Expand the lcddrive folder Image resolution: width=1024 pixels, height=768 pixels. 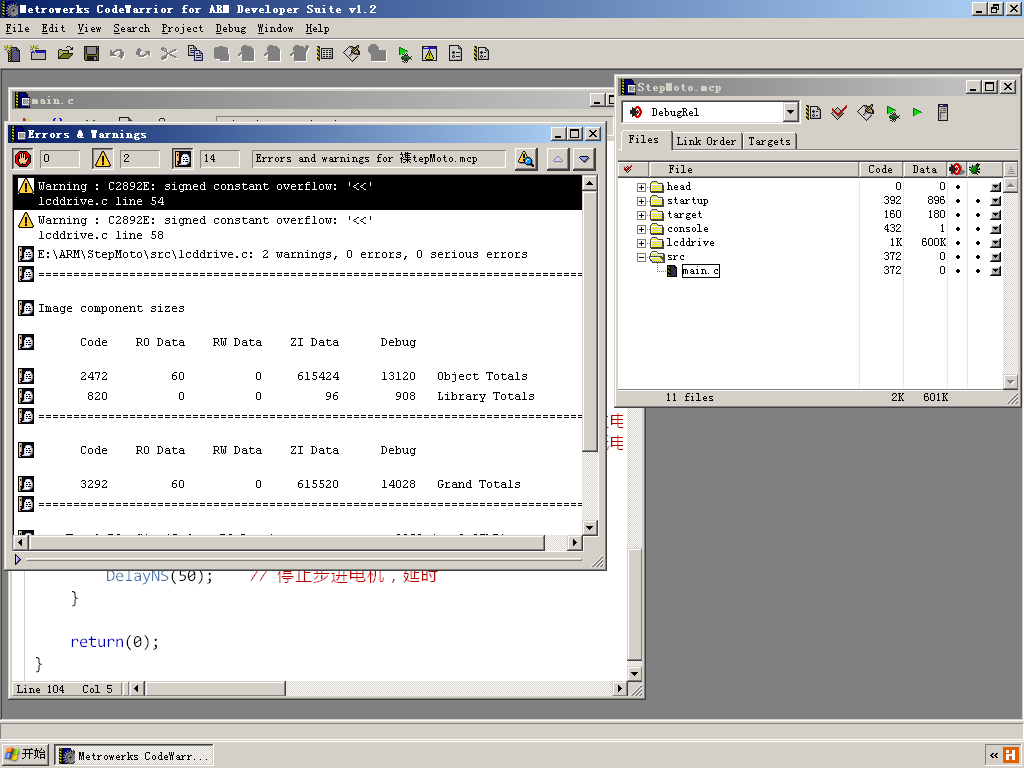tap(641, 244)
